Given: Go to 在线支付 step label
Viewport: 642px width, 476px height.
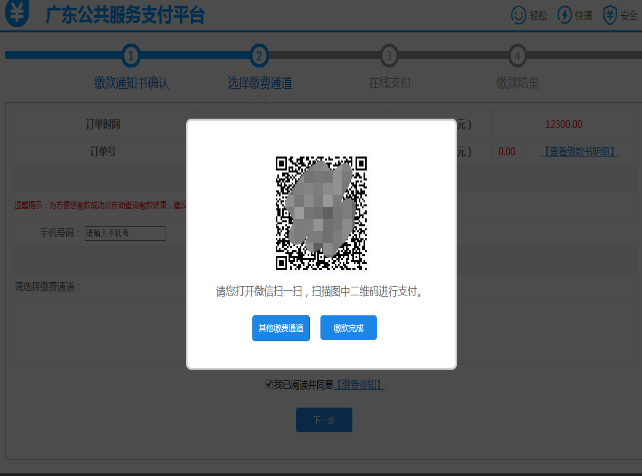Looking at the screenshot, I should click(389, 82).
